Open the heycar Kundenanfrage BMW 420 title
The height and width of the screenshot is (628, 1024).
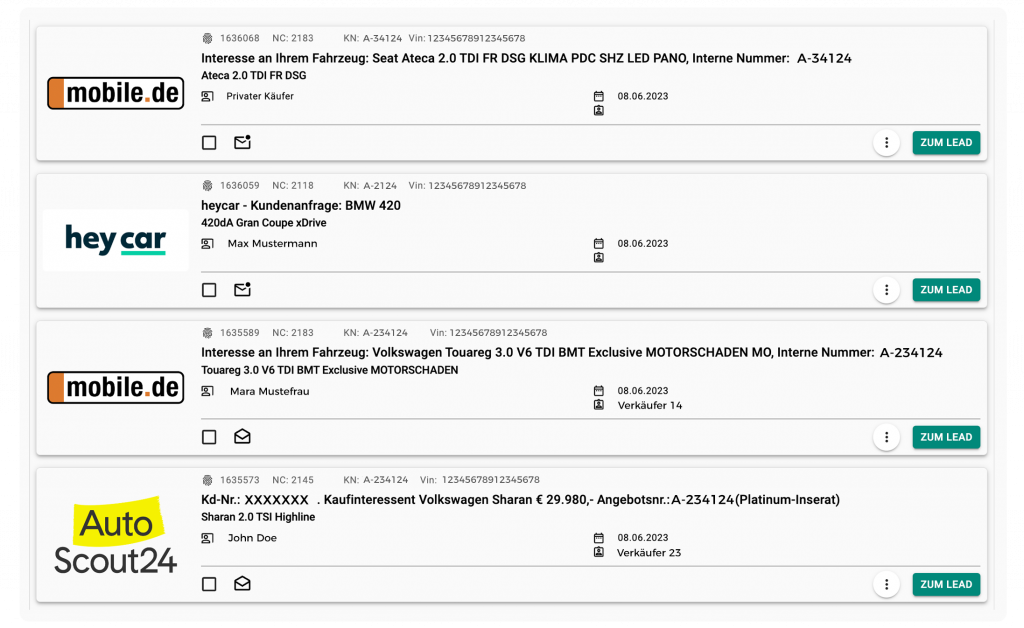(x=301, y=205)
